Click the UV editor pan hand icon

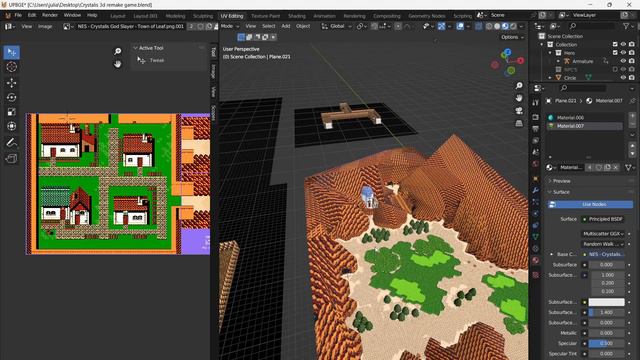tap(118, 64)
